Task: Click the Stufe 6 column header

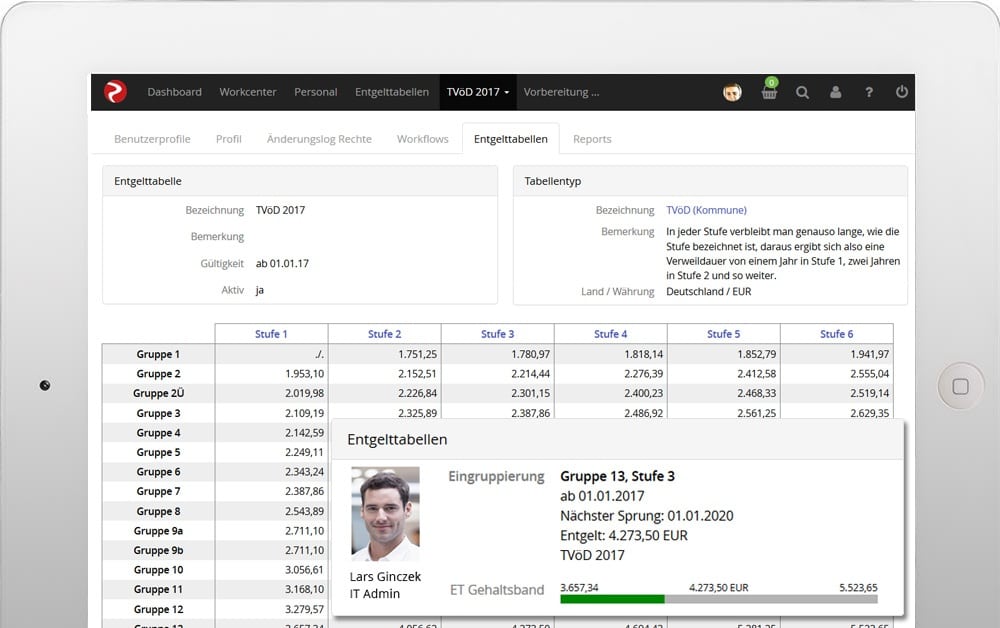Action: (x=836, y=334)
